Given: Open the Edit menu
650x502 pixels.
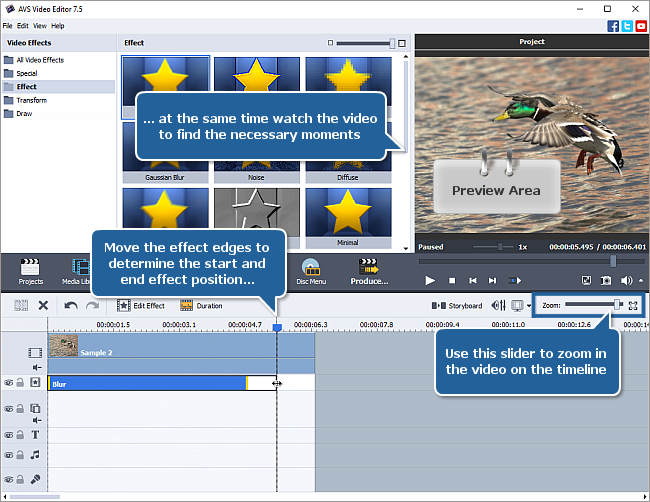Looking at the screenshot, I should (22, 26).
